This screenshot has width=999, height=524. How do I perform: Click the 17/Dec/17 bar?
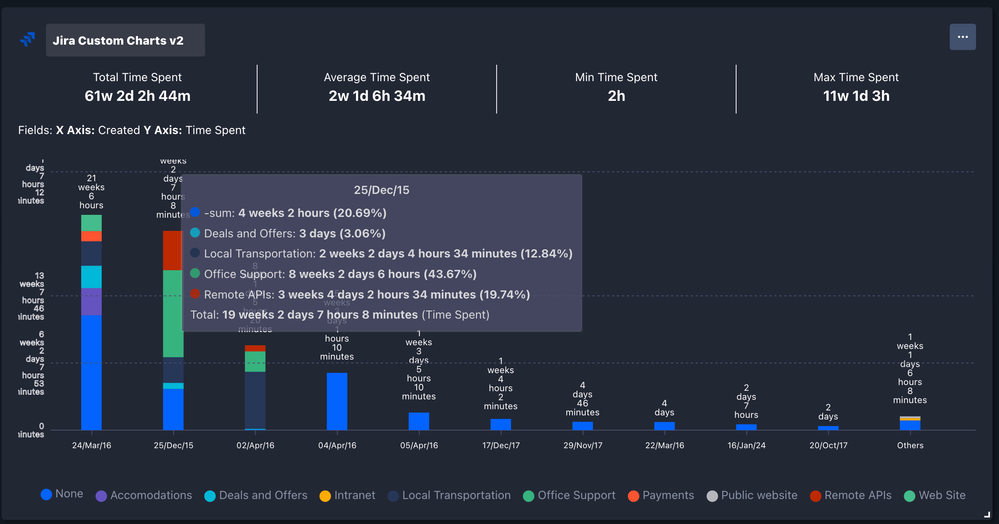tap(501, 424)
